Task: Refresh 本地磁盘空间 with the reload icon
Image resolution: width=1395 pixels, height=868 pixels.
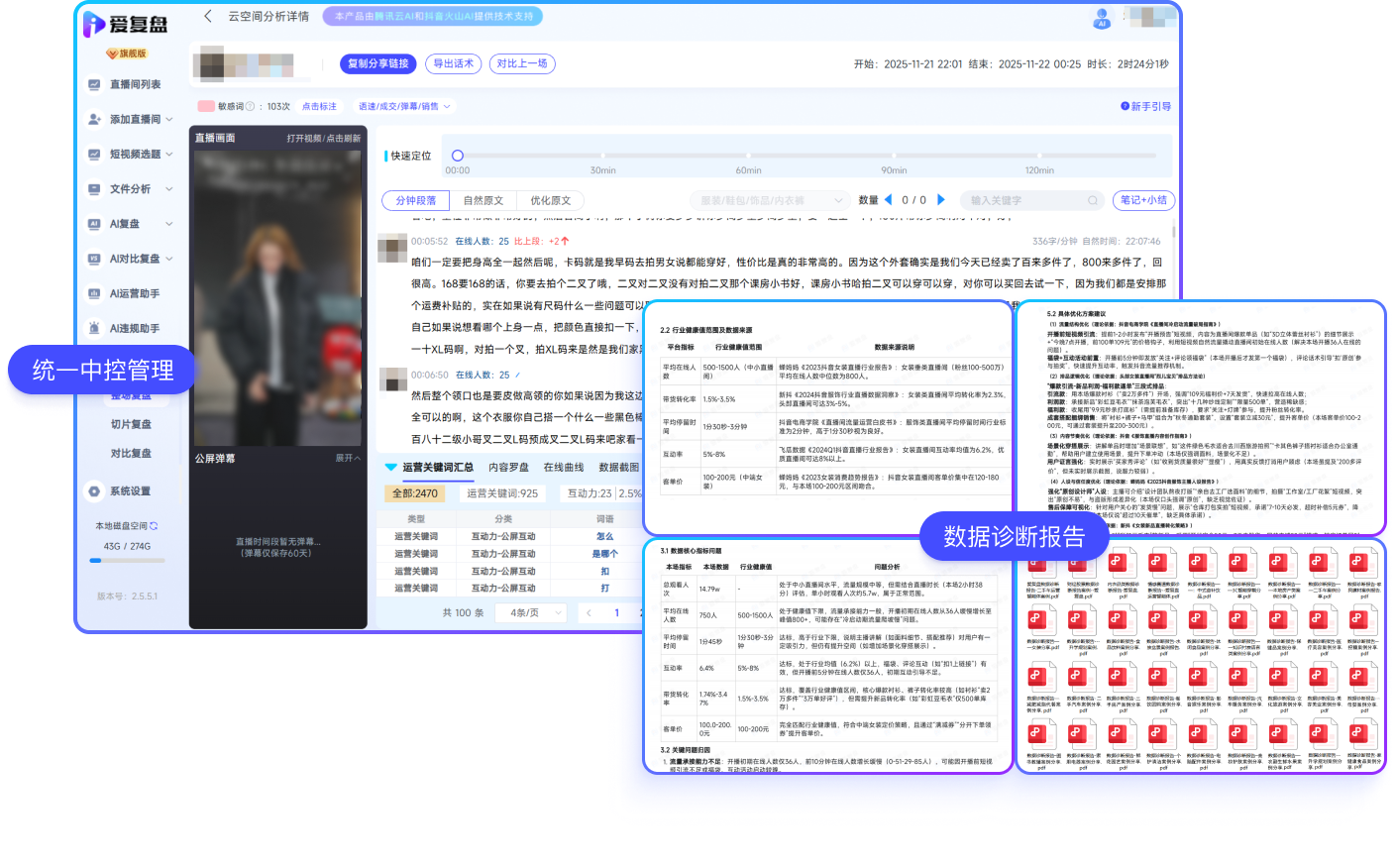Action: click(154, 526)
